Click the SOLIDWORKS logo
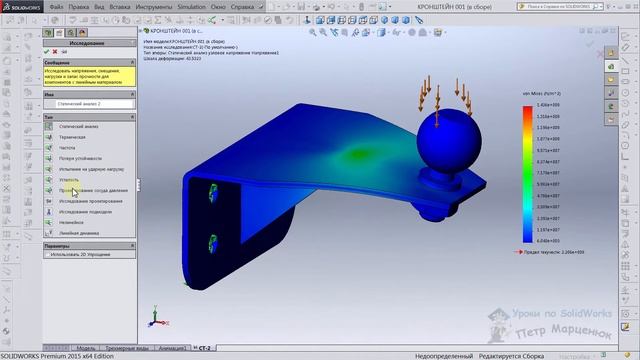 pyautogui.click(x=21, y=7)
